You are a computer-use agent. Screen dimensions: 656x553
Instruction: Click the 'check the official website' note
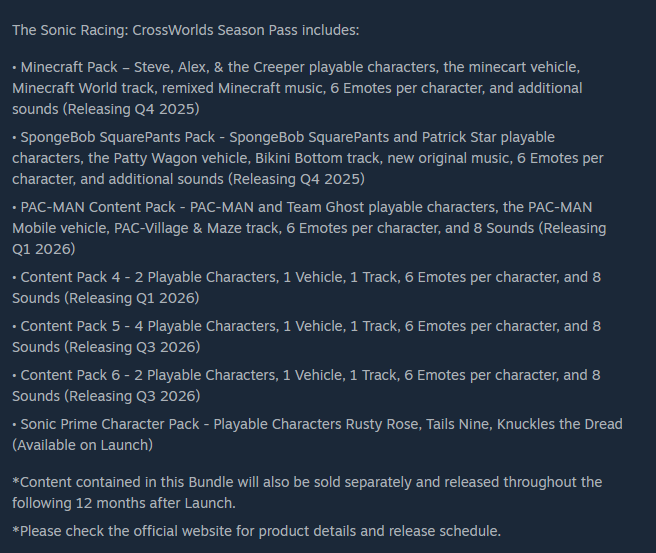[x=256, y=531]
